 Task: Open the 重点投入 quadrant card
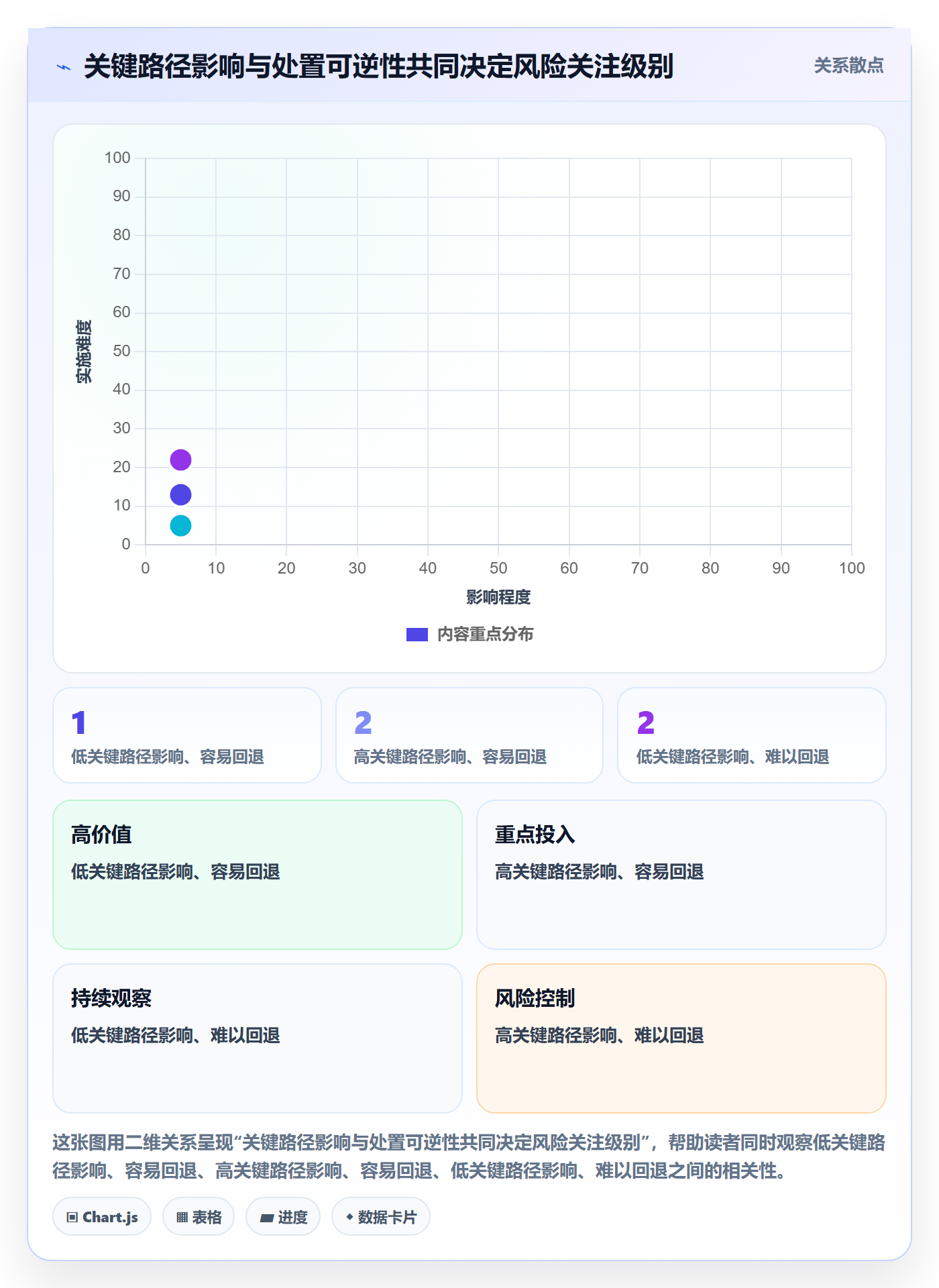click(681, 875)
